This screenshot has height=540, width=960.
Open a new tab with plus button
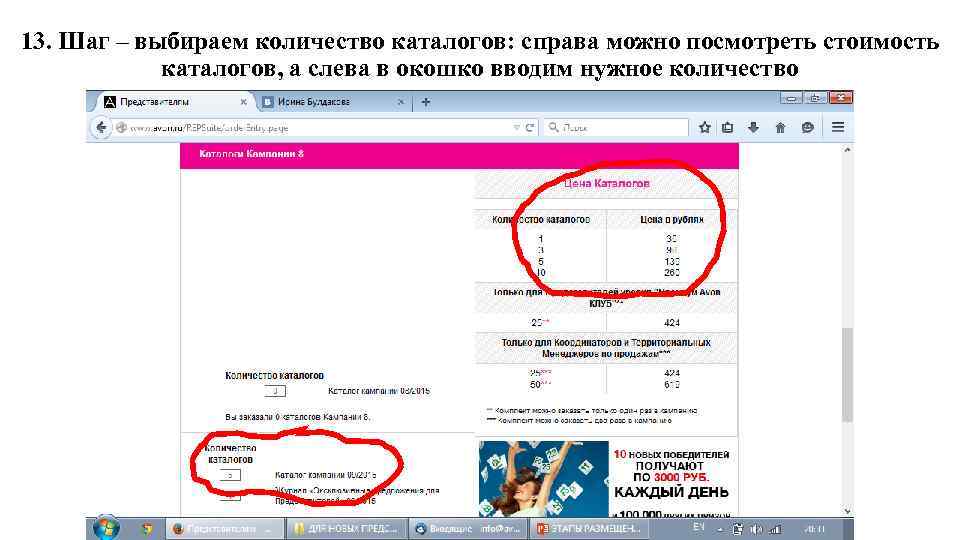(426, 102)
